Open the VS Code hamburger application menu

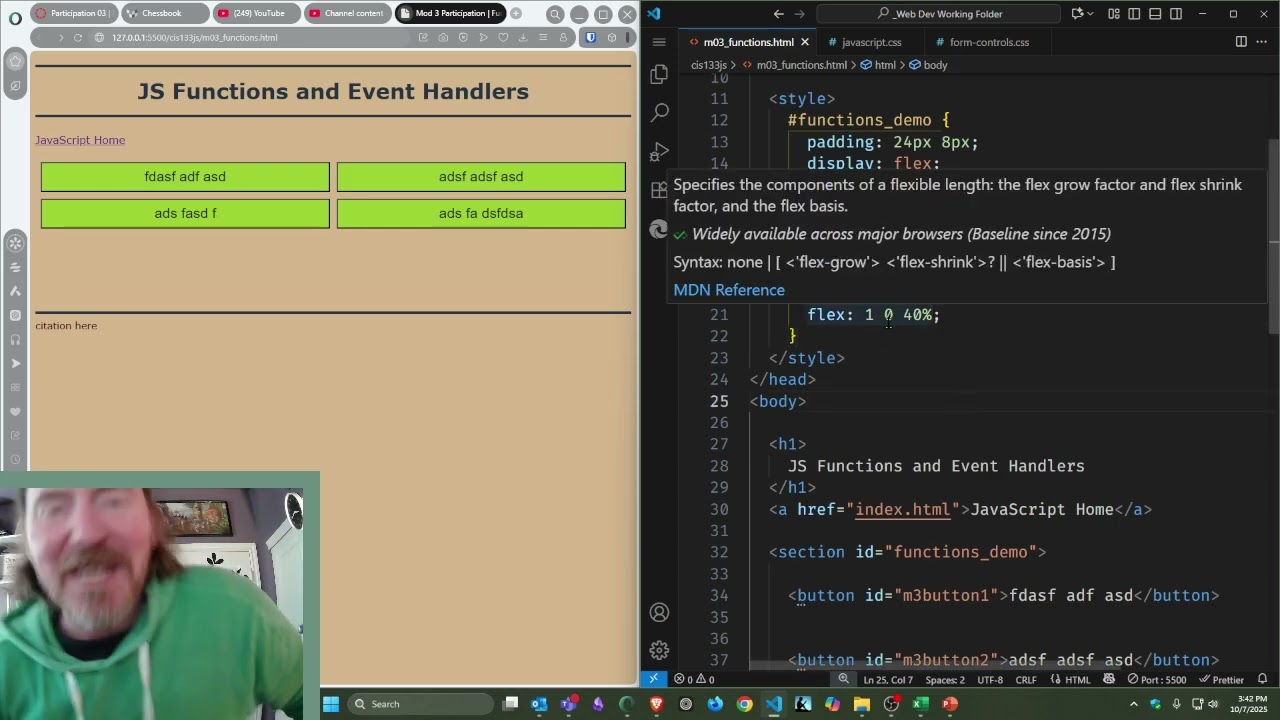(659, 42)
